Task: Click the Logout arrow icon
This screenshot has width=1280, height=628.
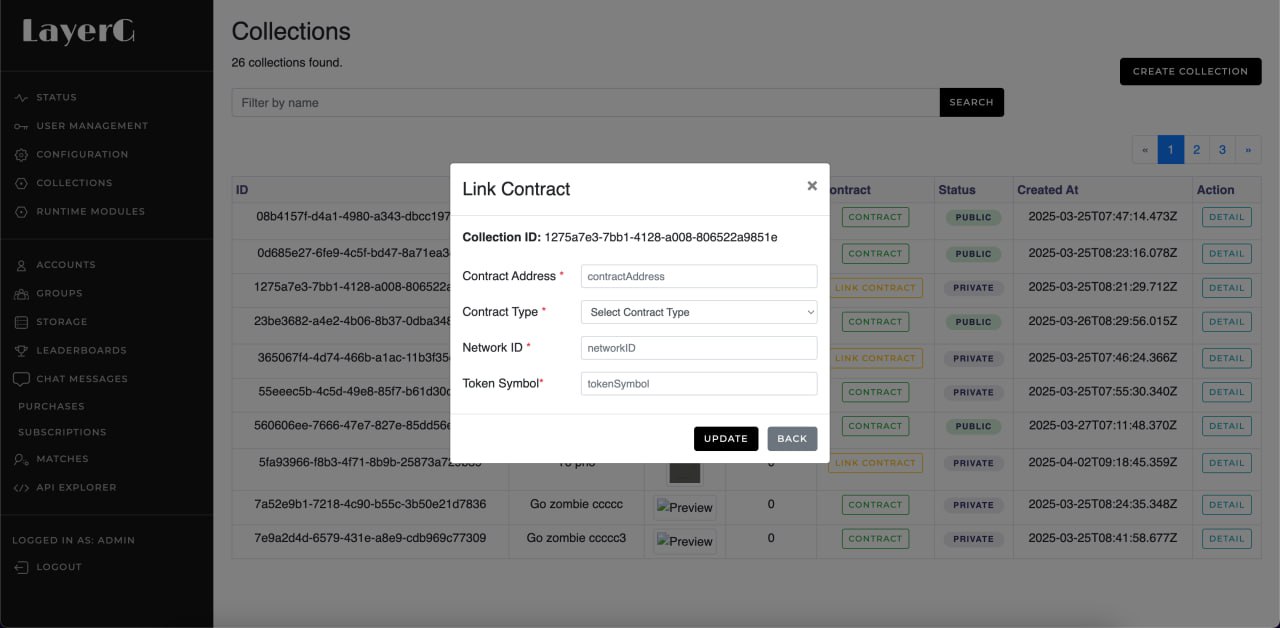Action: 21,567
